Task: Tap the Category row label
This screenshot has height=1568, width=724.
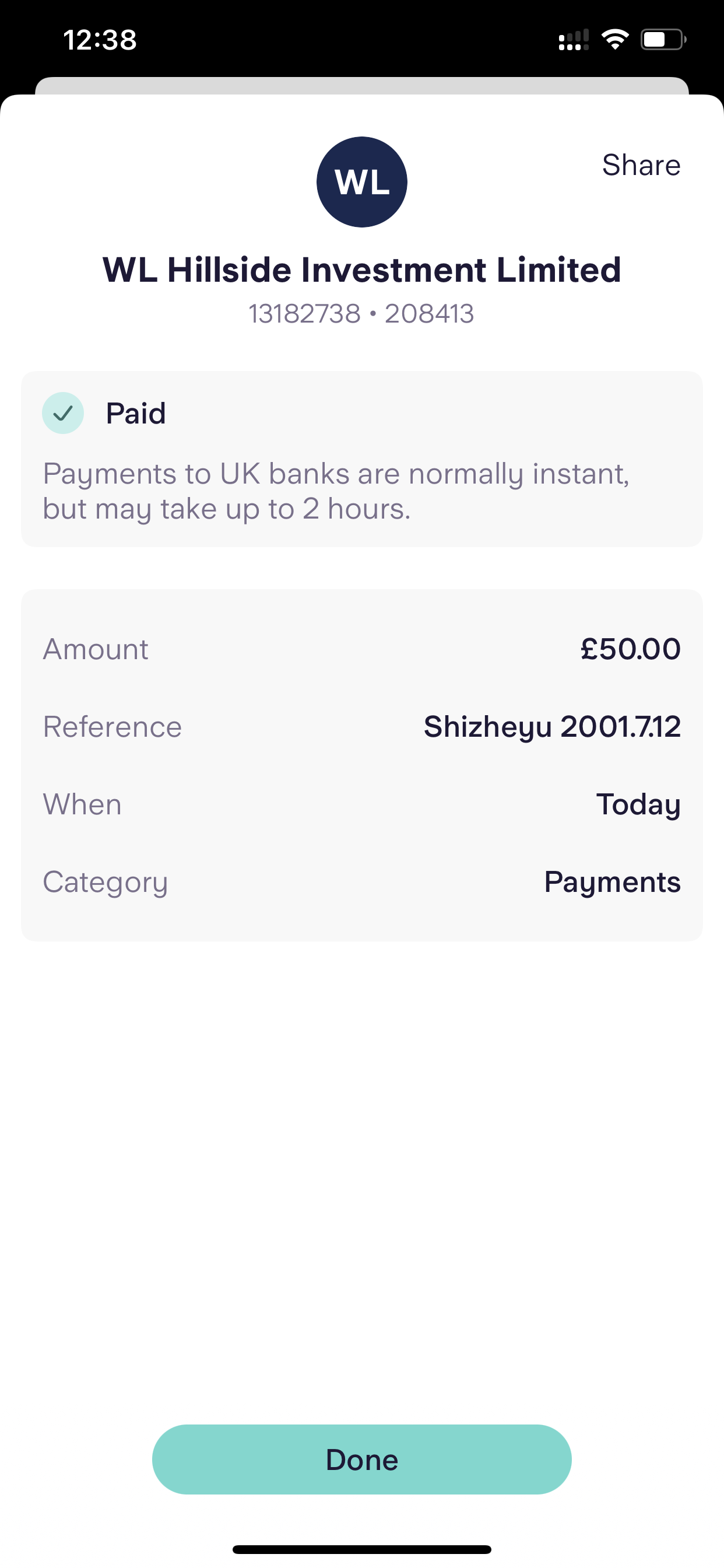Action: tap(106, 882)
